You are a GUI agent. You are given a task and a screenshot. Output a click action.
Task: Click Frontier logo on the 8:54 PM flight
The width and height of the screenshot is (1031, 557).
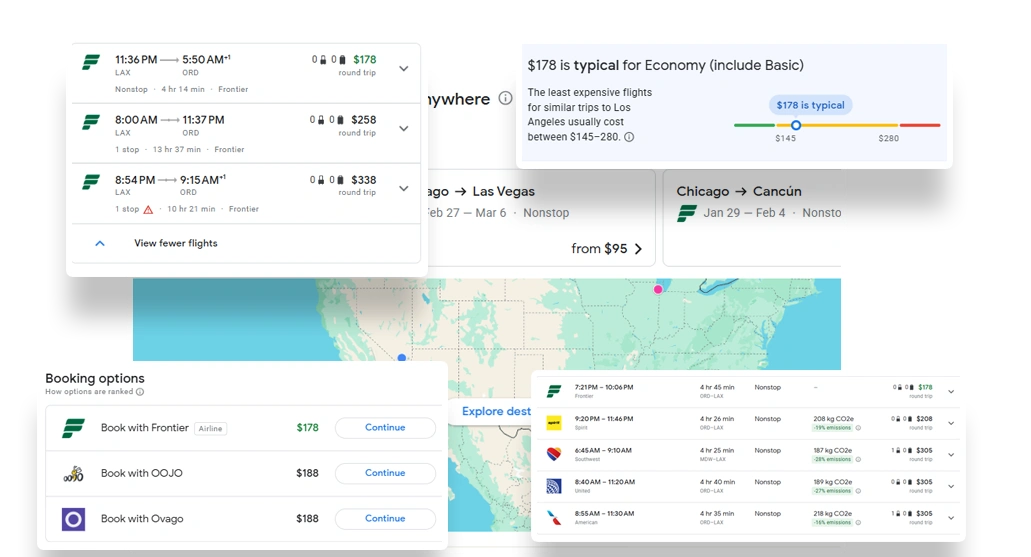click(91, 182)
